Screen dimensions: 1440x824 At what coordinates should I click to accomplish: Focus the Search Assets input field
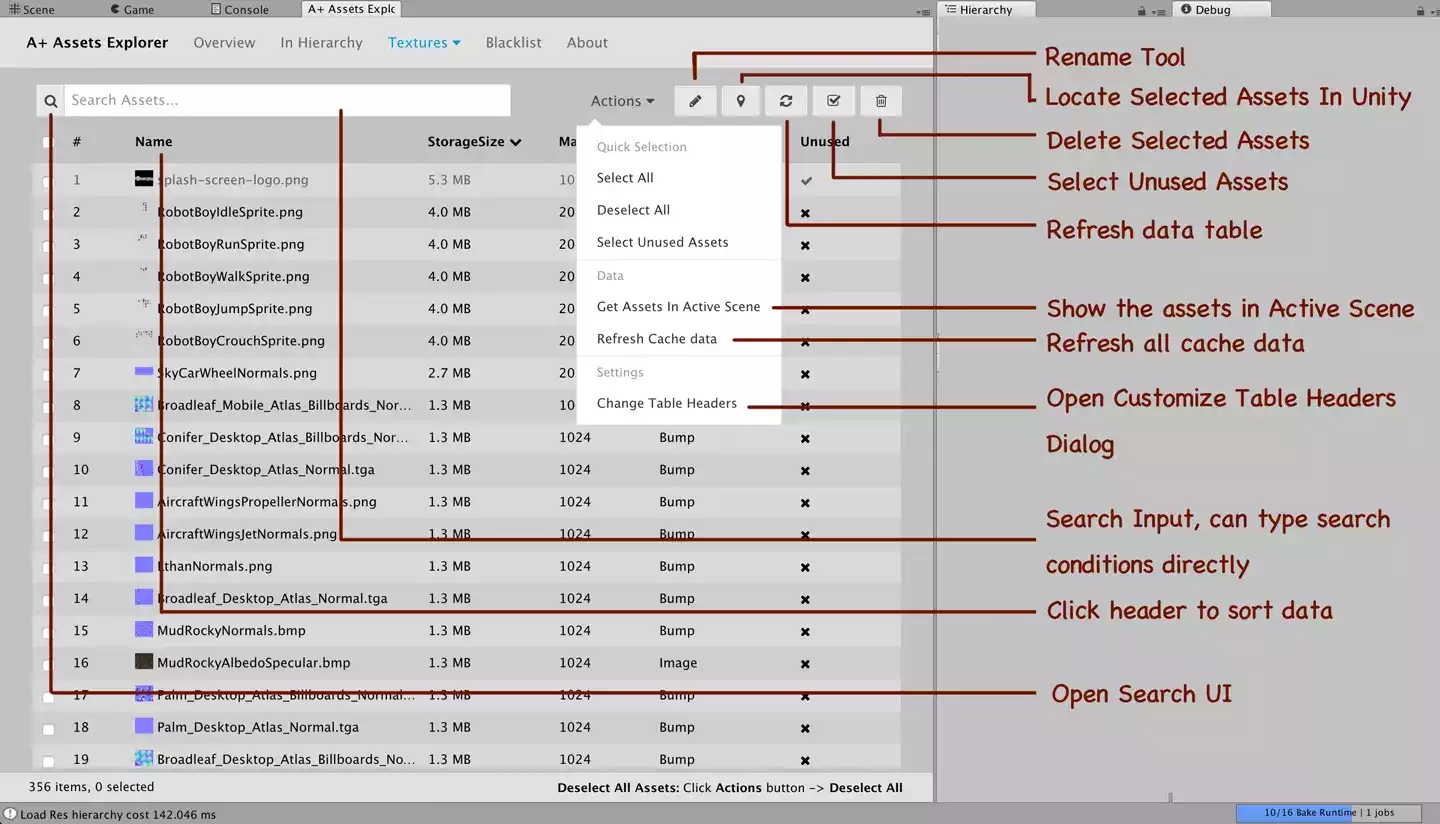pyautogui.click(x=287, y=101)
